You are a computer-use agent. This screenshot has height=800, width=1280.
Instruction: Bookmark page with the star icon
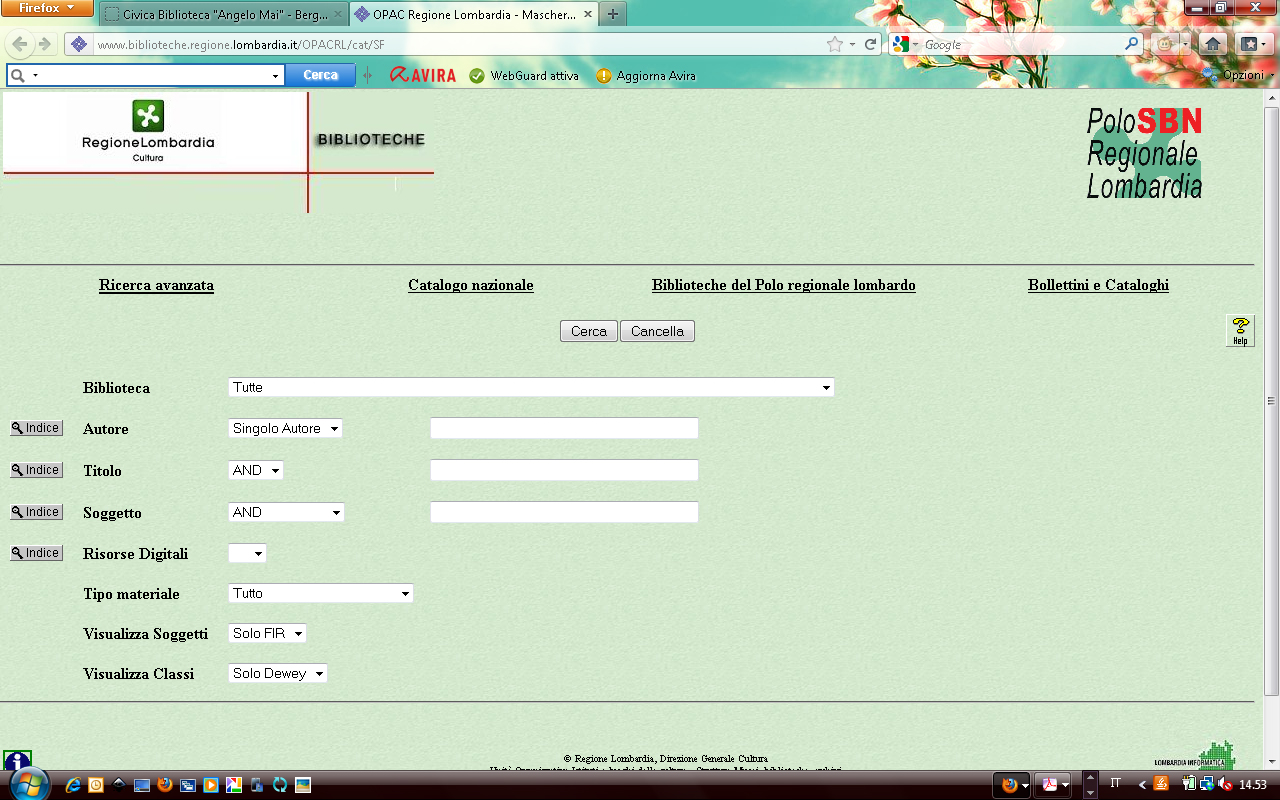tap(835, 44)
